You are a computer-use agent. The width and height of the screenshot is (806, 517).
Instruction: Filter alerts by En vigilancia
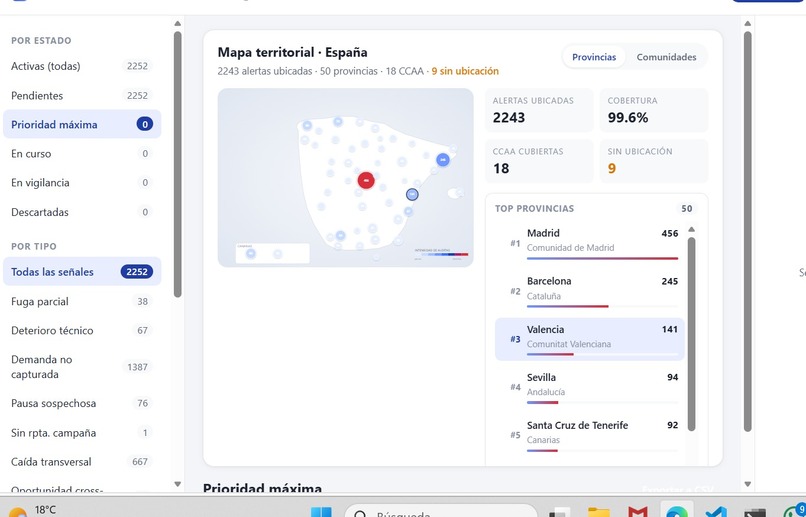[82, 182]
